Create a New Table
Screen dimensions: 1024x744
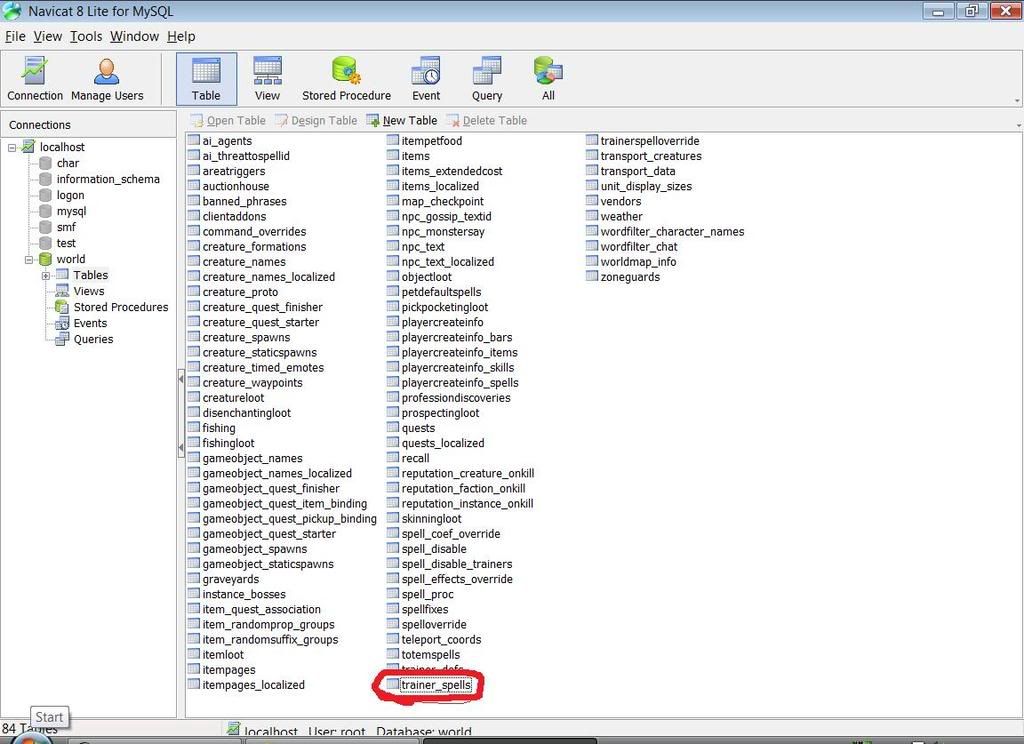402,120
